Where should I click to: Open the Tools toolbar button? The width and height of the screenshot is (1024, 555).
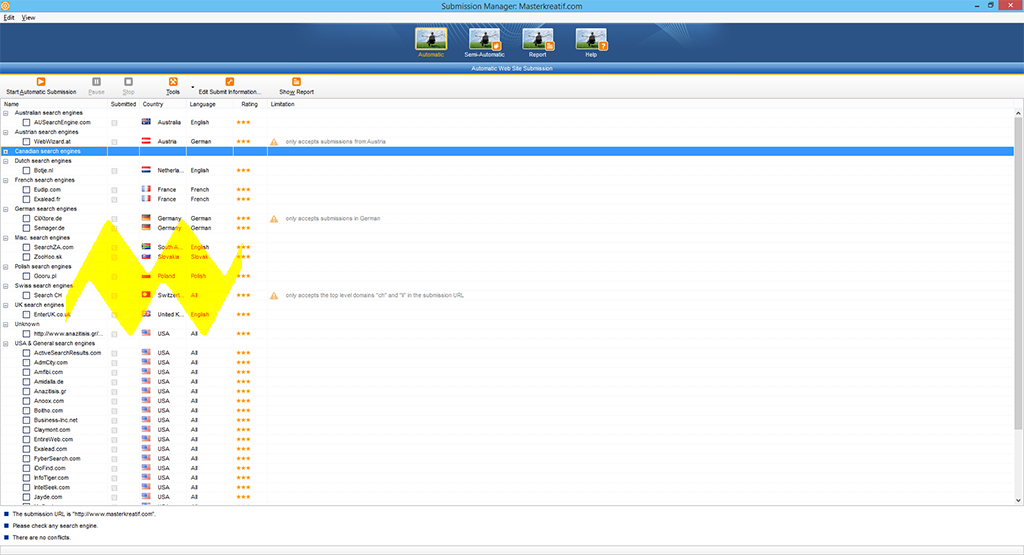(x=173, y=86)
